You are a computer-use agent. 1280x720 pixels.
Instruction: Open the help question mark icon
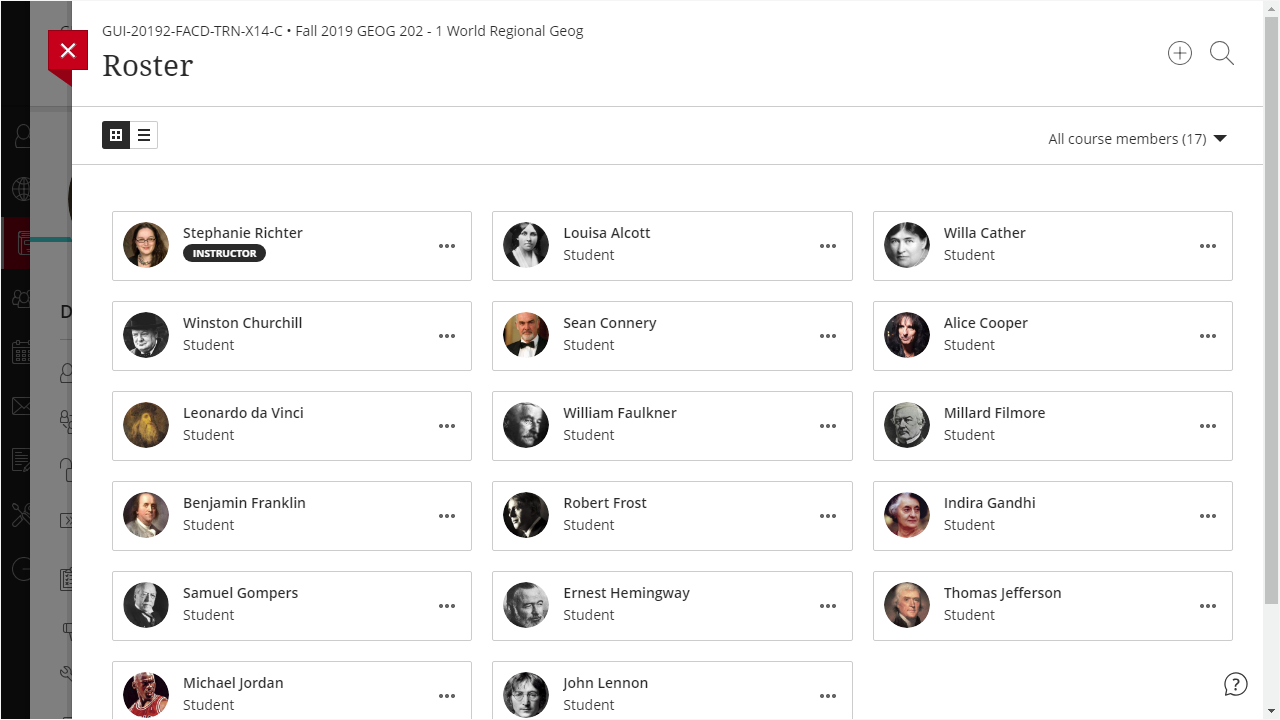[x=1236, y=684]
